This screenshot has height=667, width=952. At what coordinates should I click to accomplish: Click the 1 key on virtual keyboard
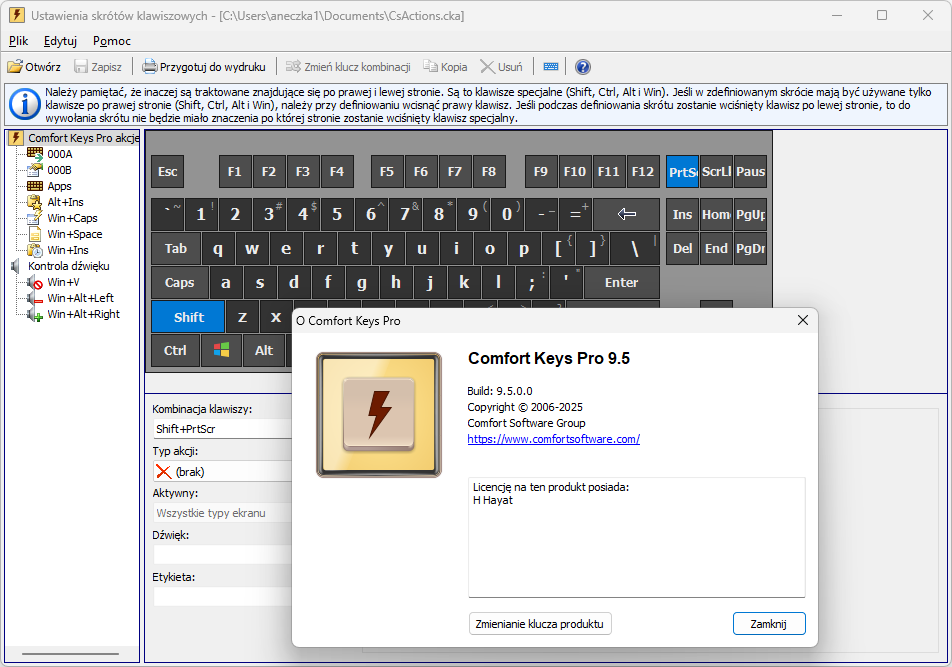(201, 214)
